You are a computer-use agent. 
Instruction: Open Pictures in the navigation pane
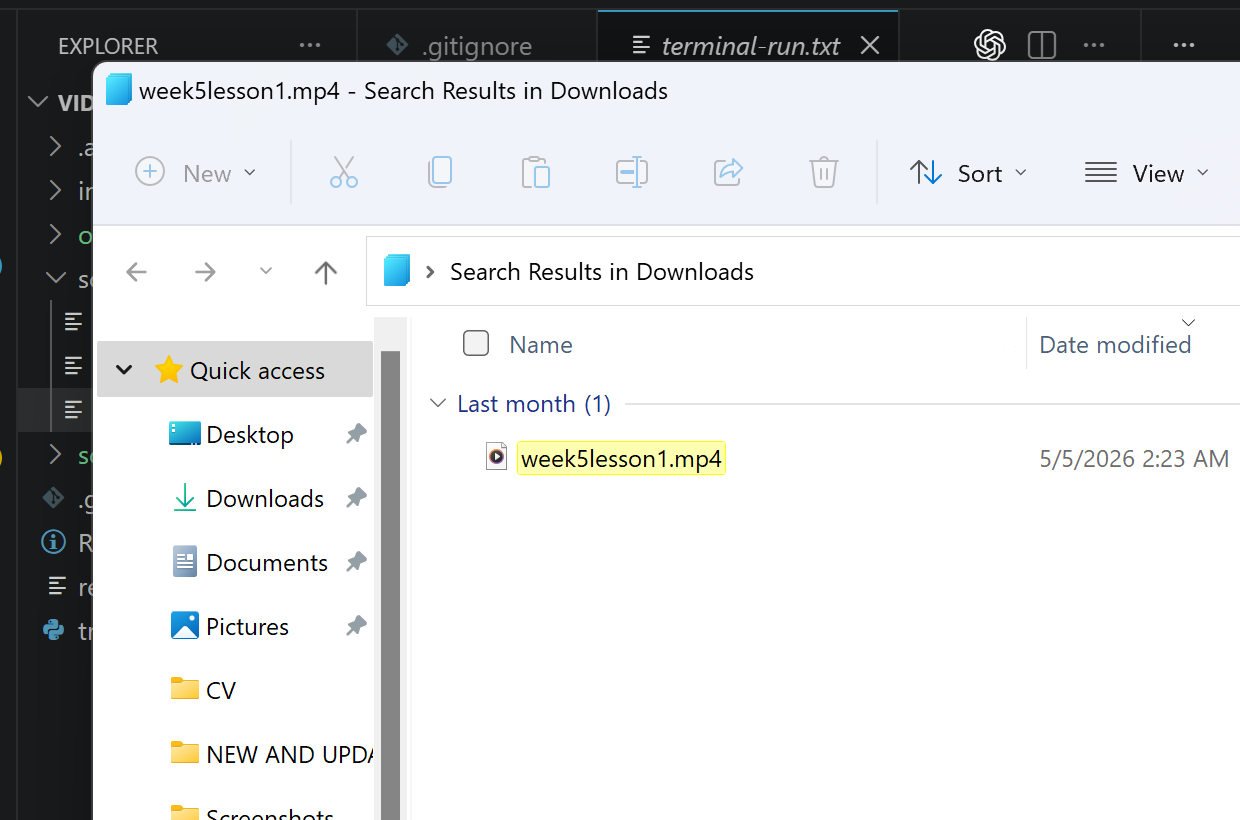pyautogui.click(x=247, y=627)
